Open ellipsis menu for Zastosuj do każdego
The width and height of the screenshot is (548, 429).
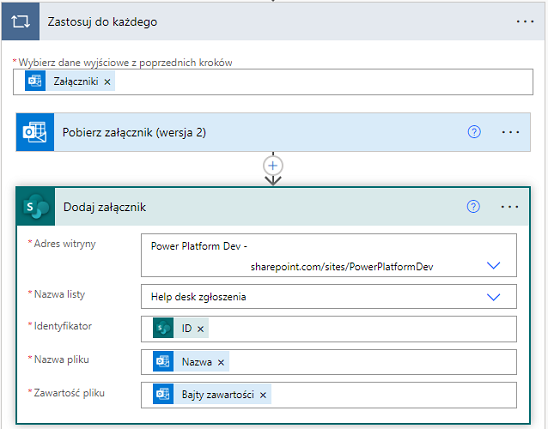[525, 22]
